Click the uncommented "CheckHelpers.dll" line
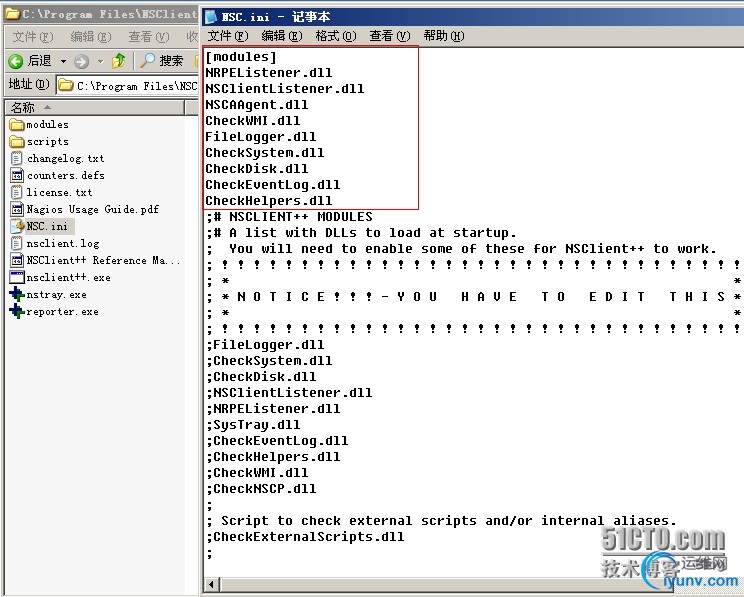Image resolution: width=744 pixels, height=597 pixels. (269, 200)
